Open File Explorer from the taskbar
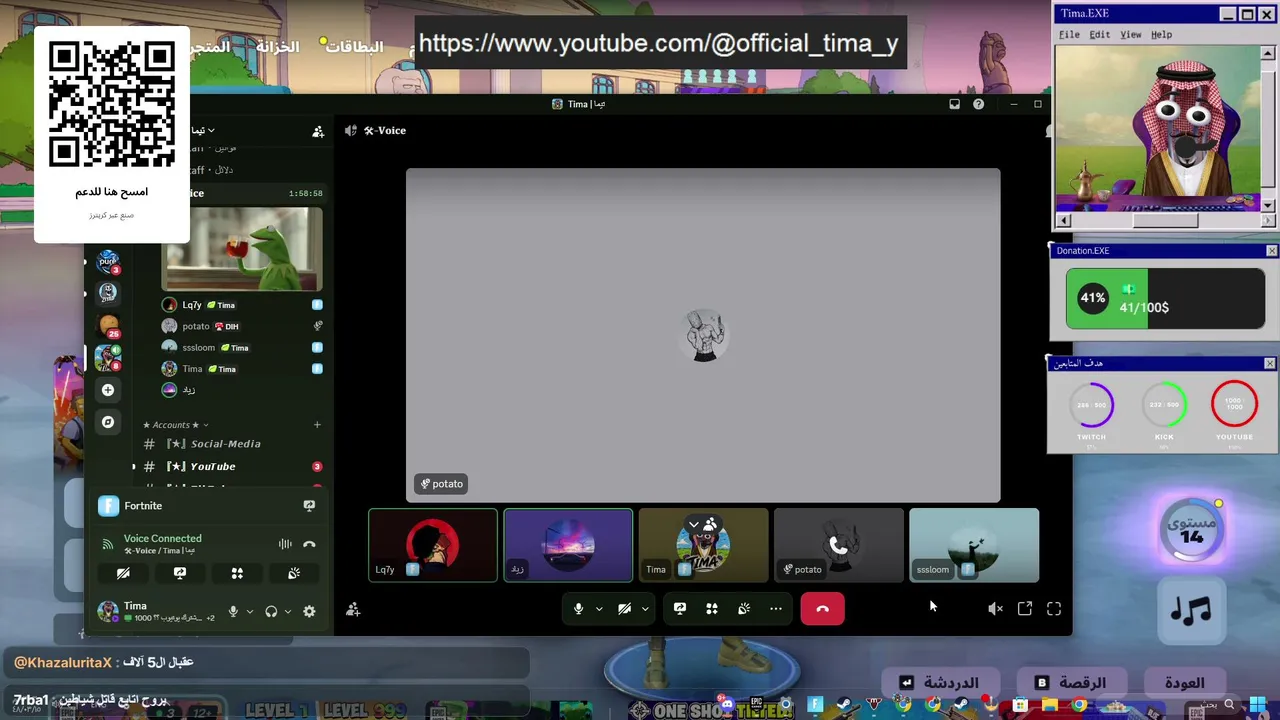1280x720 pixels. click(x=1050, y=705)
